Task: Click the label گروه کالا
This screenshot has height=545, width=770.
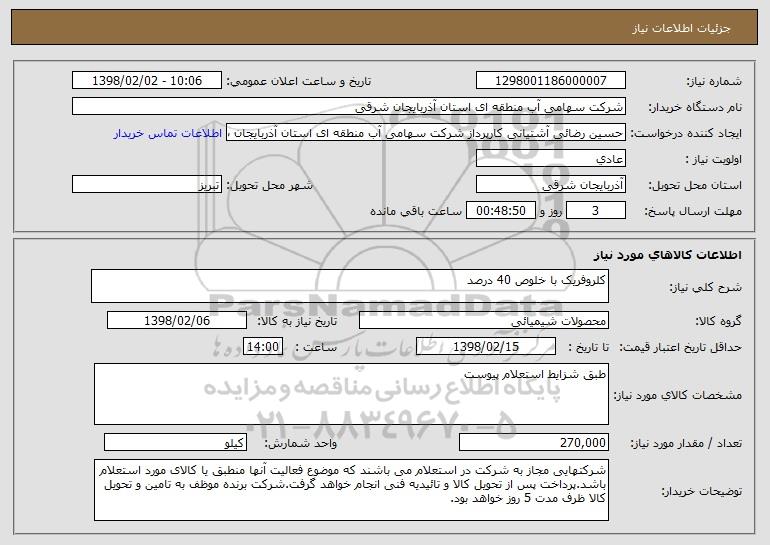Action: click(x=718, y=321)
